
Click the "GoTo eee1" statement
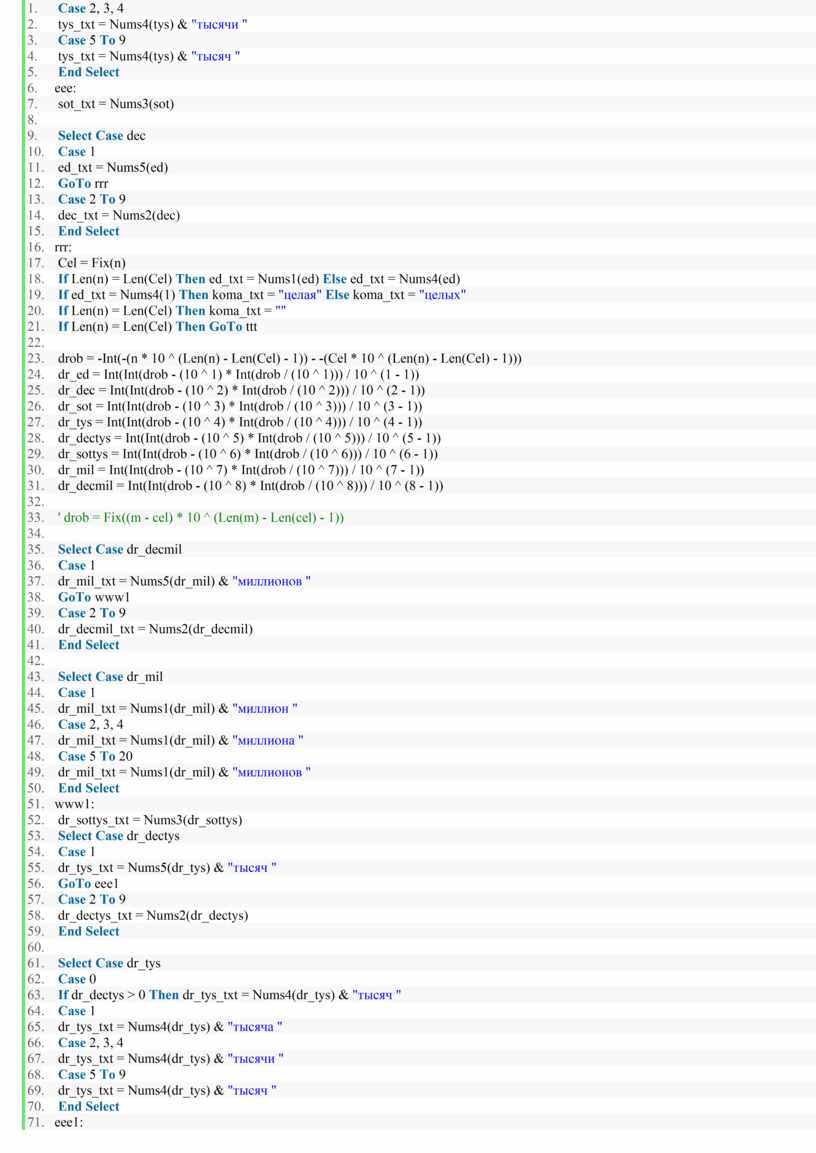pyautogui.click(x=87, y=884)
